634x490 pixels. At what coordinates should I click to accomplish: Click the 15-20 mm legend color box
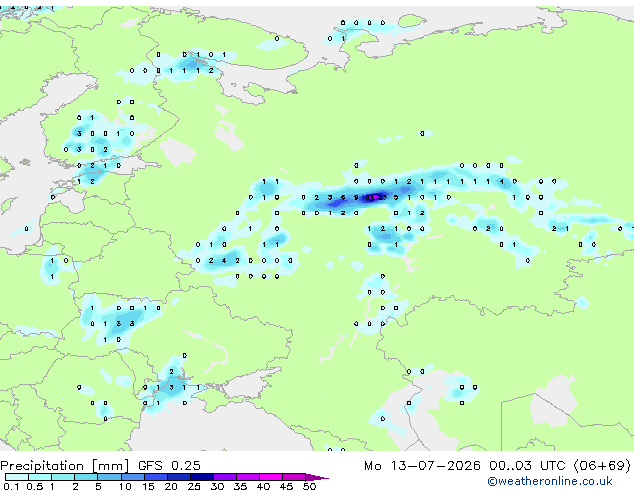156,477
